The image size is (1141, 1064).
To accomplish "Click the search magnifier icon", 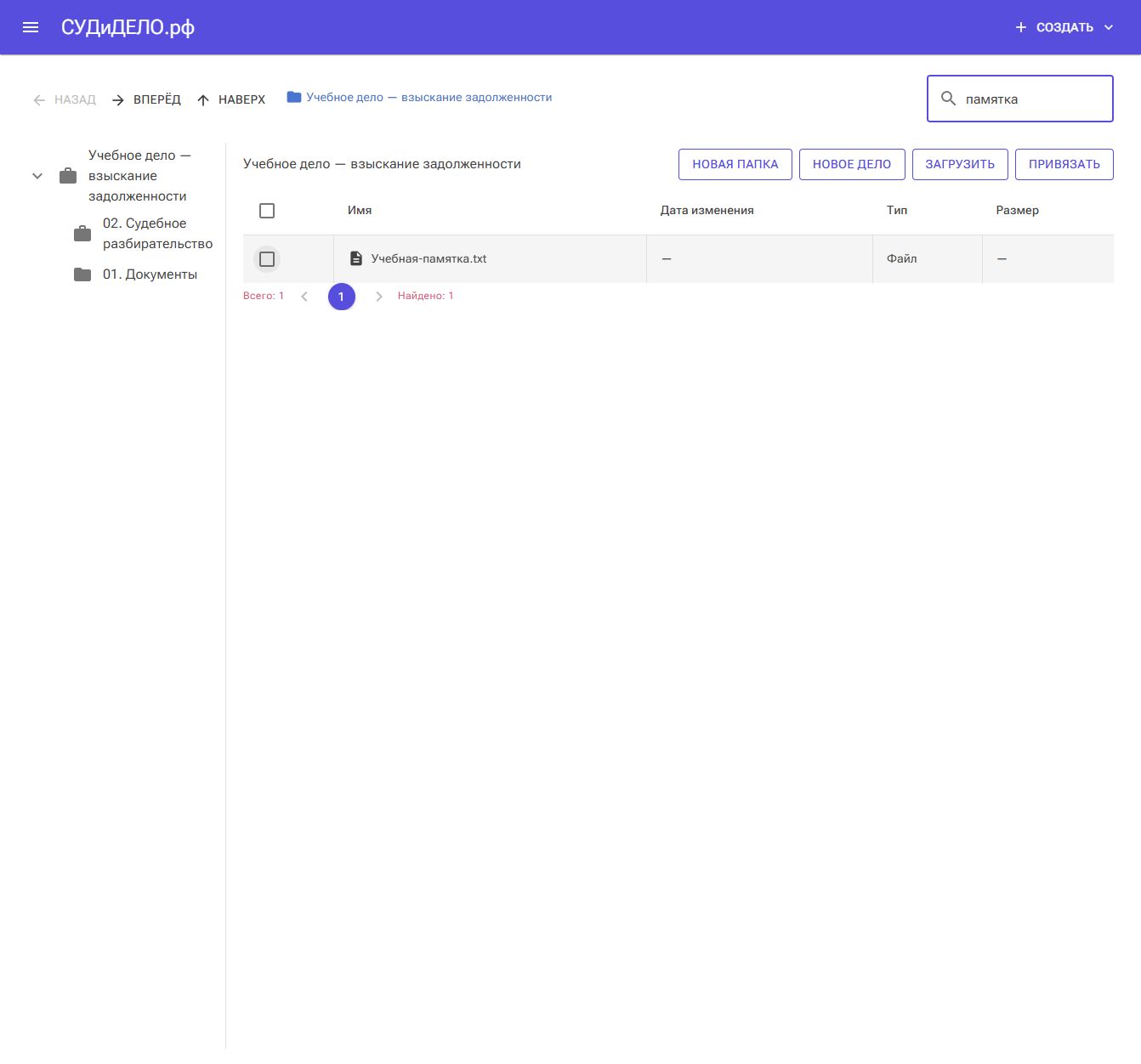I will [x=949, y=99].
